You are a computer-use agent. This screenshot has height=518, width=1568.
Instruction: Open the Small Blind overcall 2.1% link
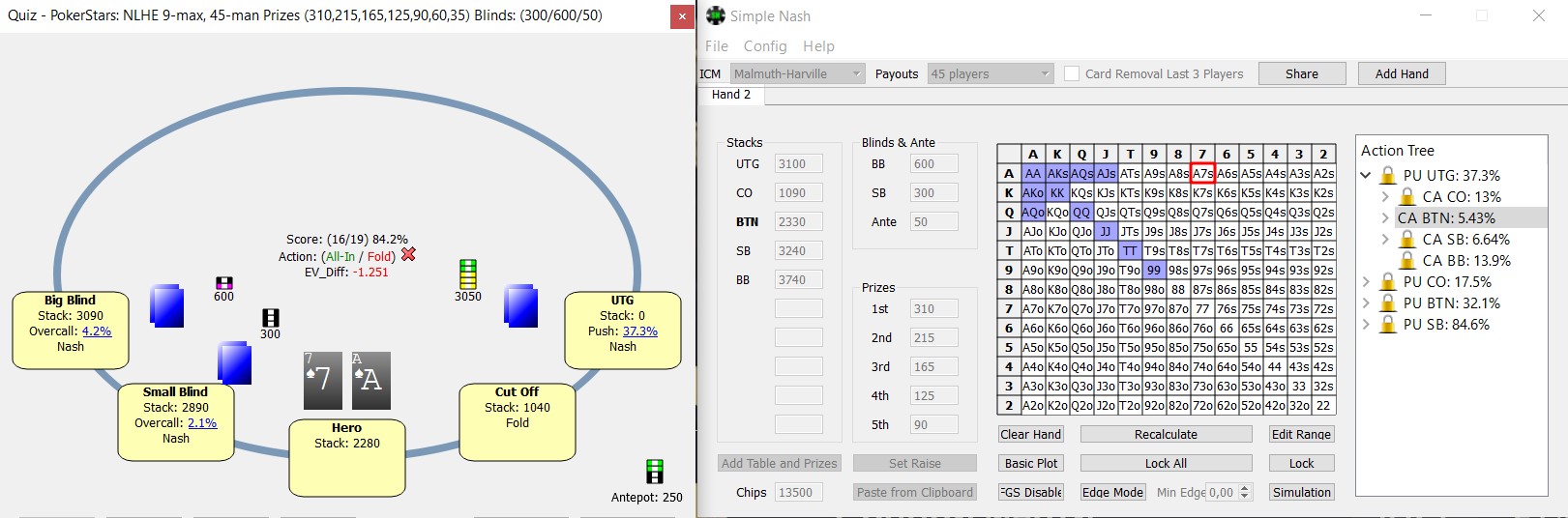(202, 422)
